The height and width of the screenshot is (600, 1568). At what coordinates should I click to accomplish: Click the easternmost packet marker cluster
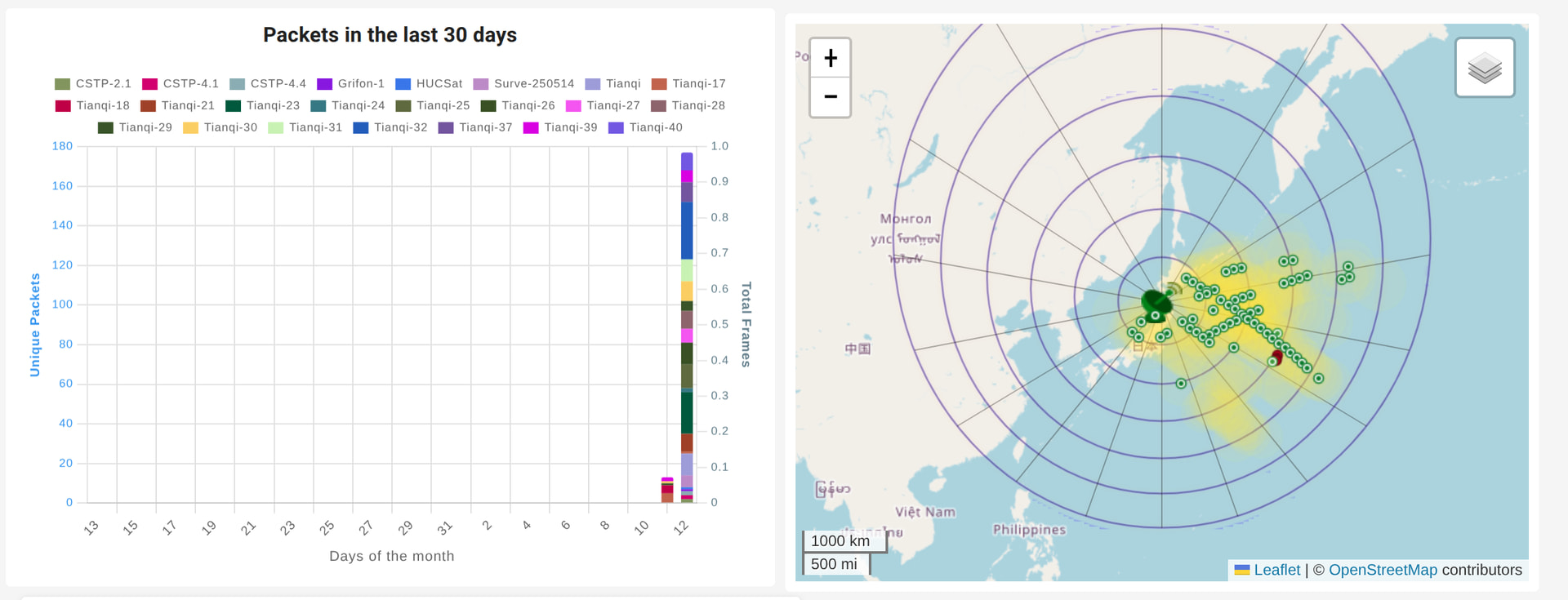pyautogui.click(x=1345, y=273)
